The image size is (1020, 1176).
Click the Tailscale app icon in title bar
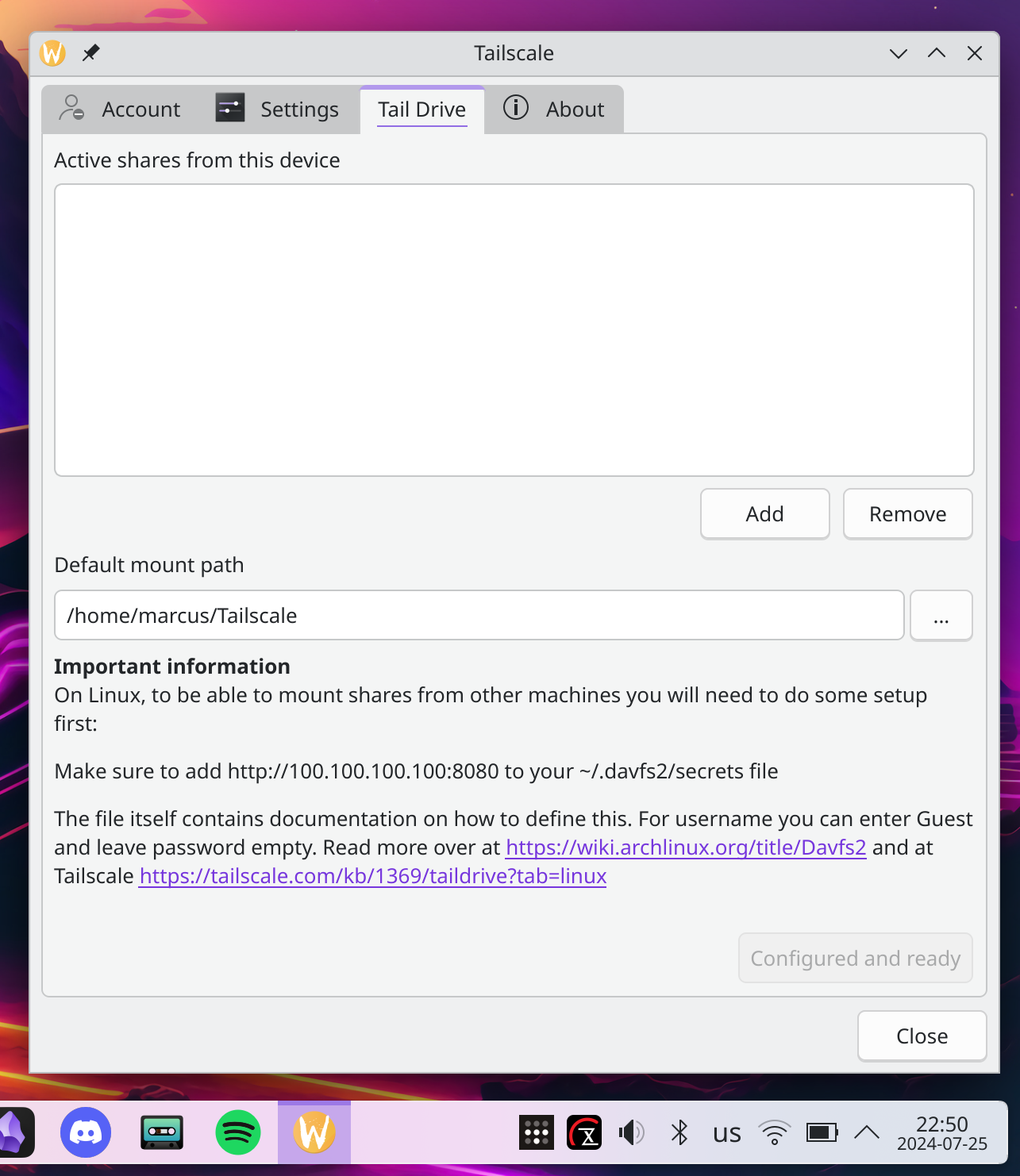(52, 53)
